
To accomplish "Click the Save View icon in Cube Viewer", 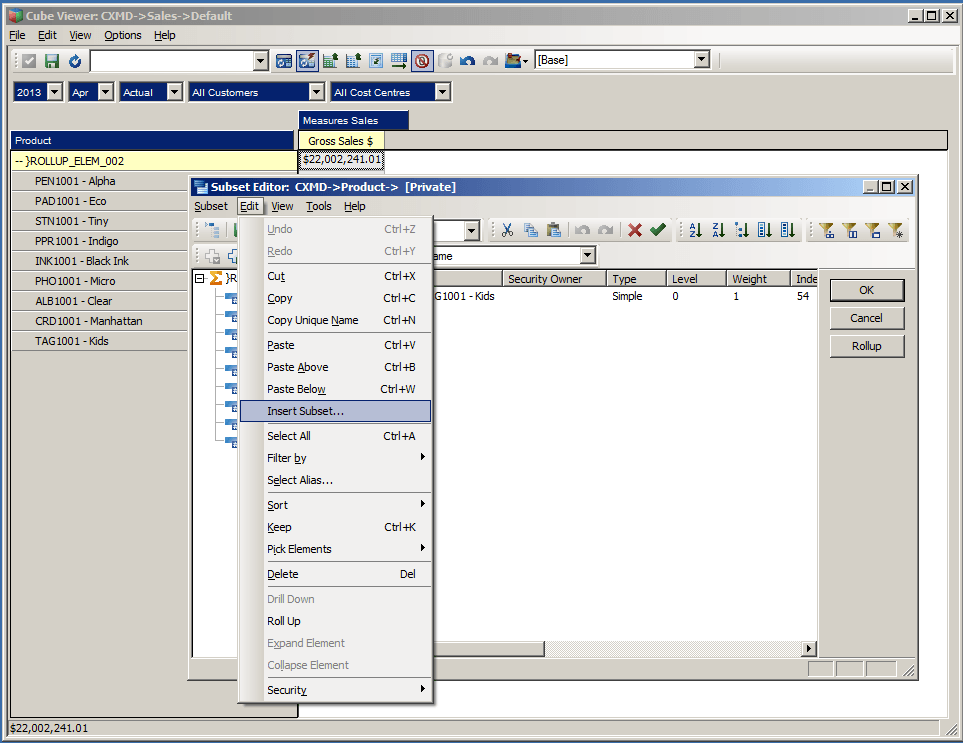I will [51, 60].
